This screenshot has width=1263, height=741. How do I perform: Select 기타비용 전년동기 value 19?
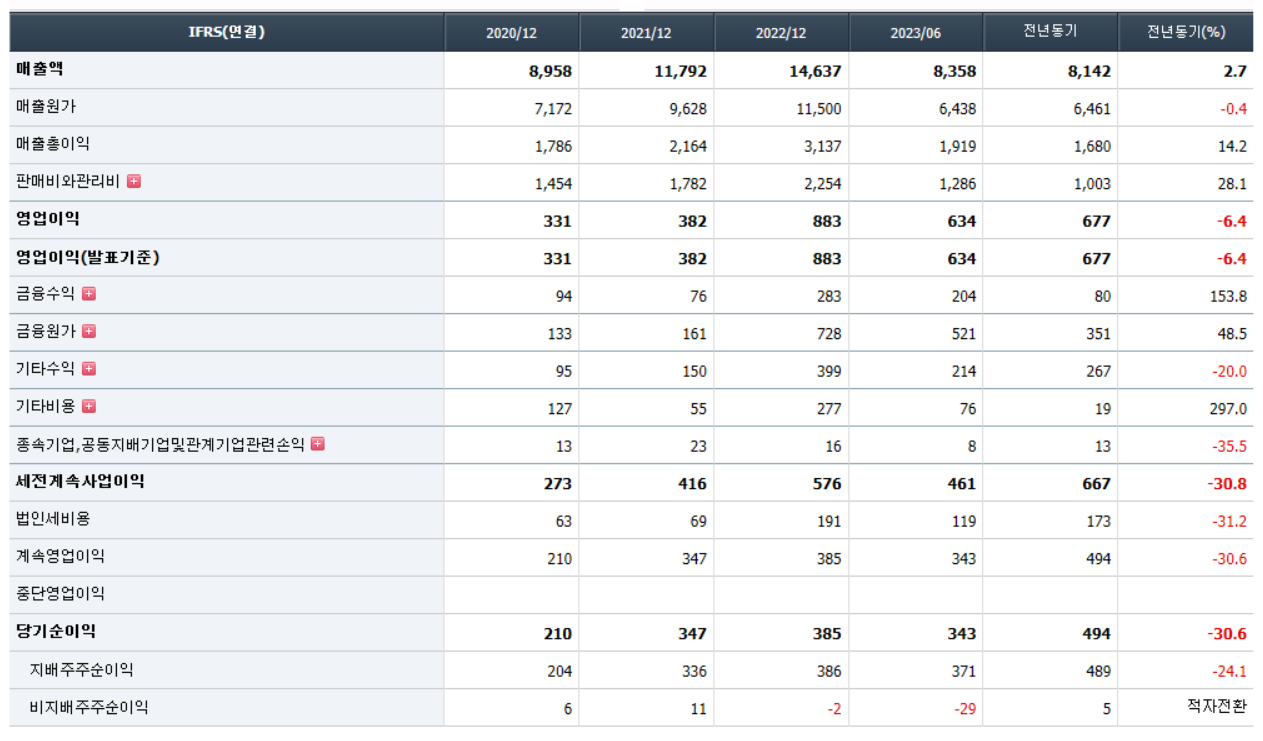point(1103,409)
